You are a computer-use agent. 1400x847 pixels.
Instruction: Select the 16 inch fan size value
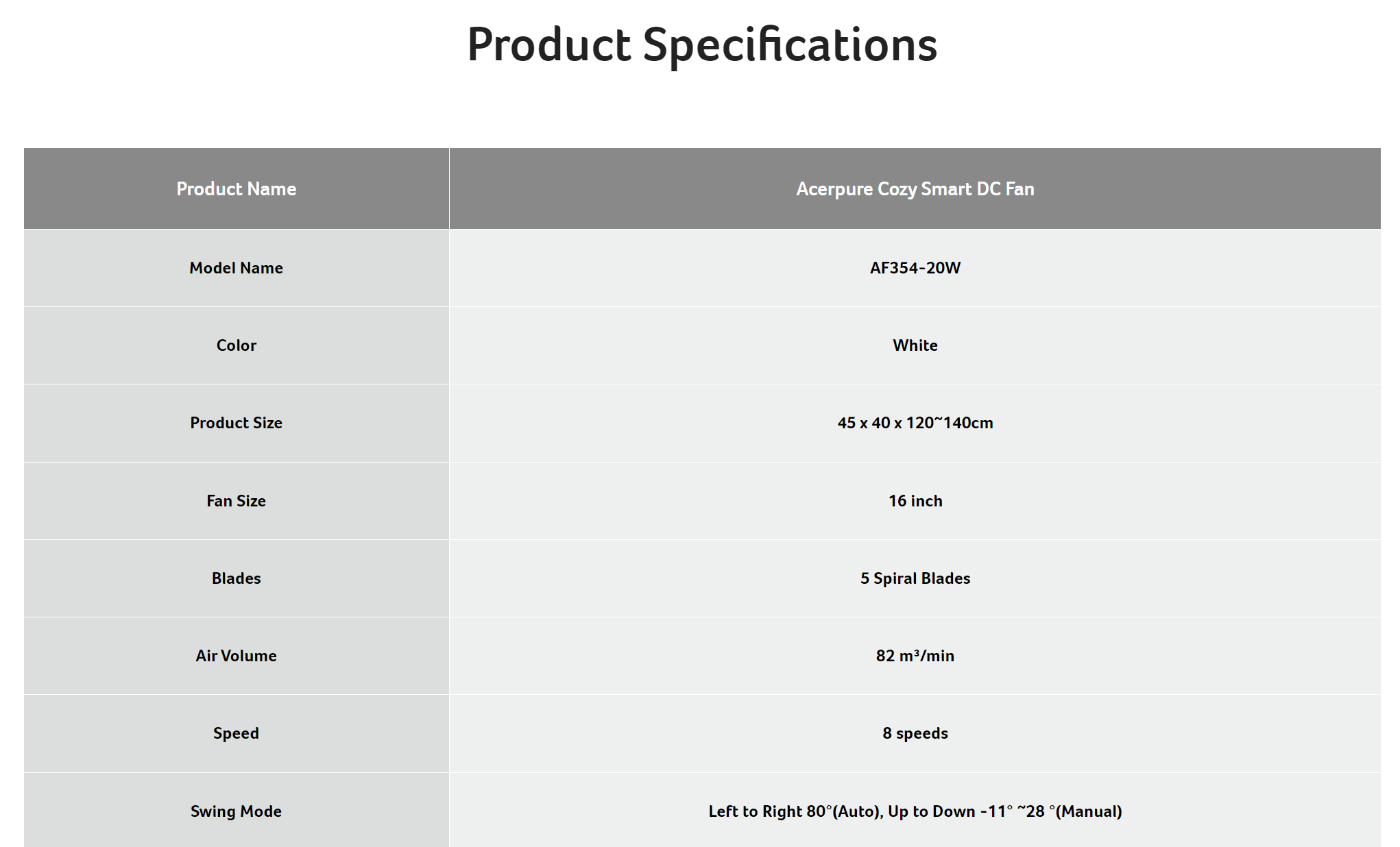pyautogui.click(x=915, y=501)
